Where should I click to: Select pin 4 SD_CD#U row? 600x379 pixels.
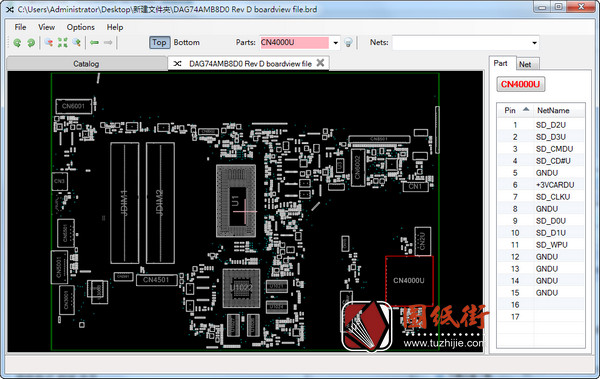click(541, 161)
